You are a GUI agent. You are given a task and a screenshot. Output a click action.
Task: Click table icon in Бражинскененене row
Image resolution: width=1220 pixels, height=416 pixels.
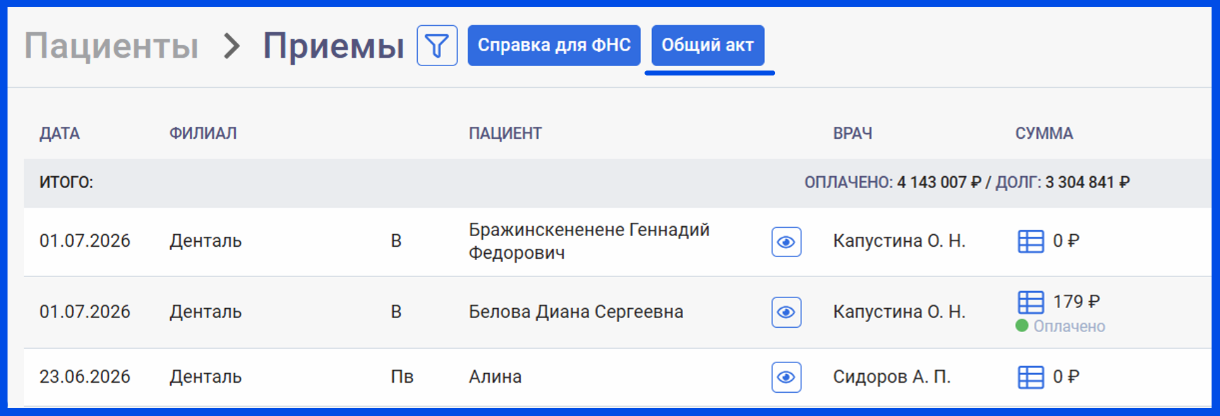[1030, 241]
